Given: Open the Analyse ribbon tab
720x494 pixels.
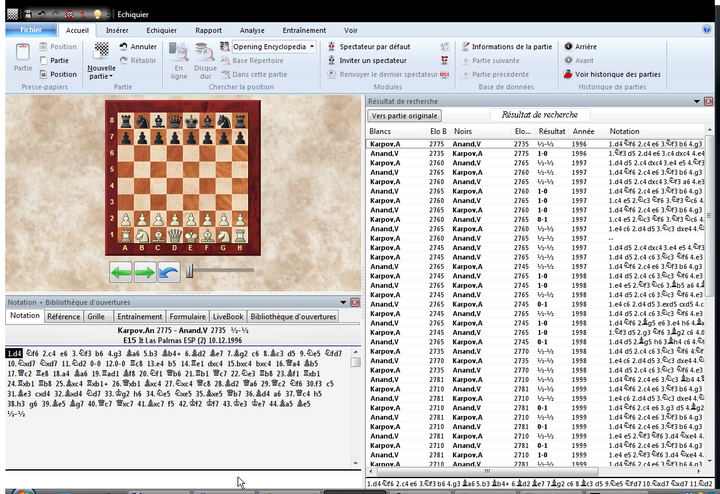Looking at the screenshot, I should [x=252, y=30].
